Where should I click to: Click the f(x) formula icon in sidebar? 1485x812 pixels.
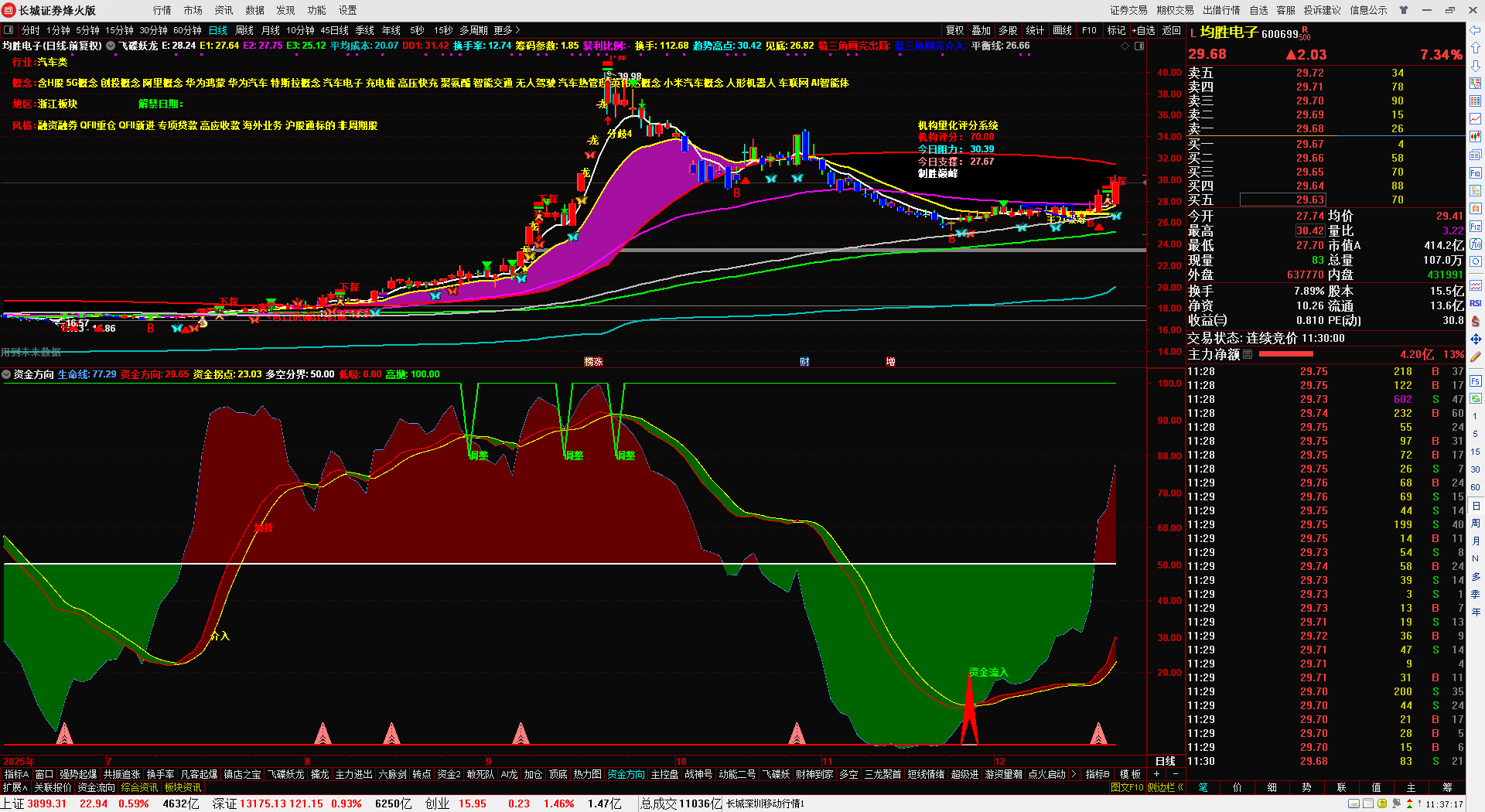point(1475,244)
